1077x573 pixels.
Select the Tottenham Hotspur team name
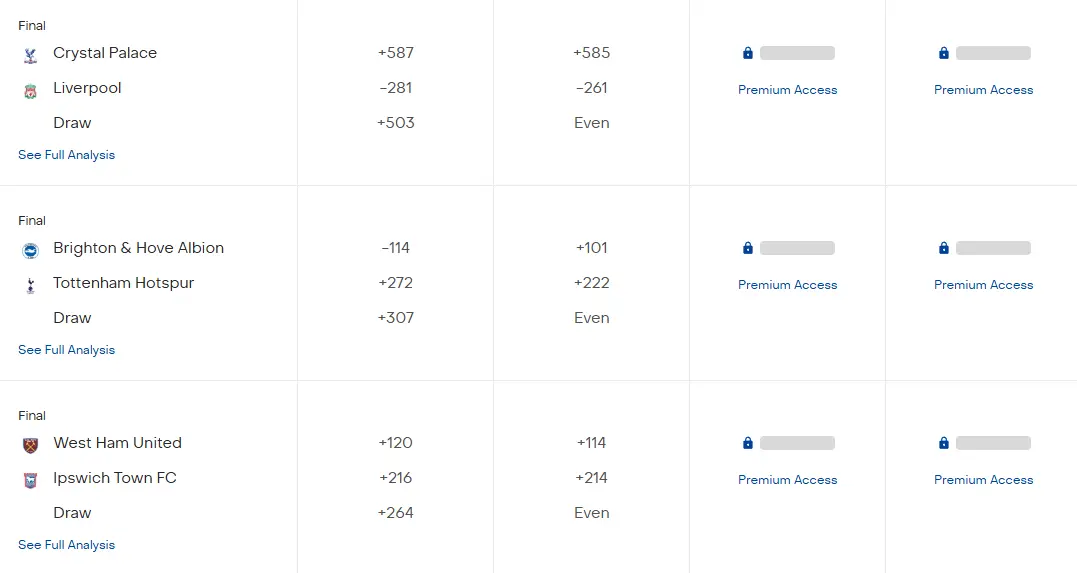point(123,283)
